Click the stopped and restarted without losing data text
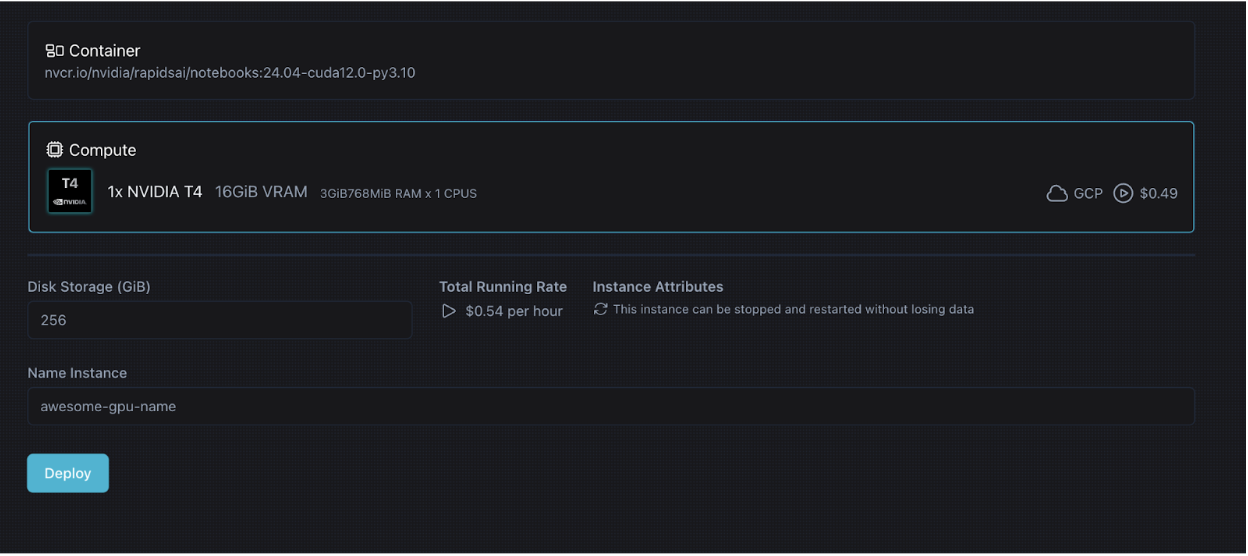The width and height of the screenshot is (1248, 556). [793, 309]
